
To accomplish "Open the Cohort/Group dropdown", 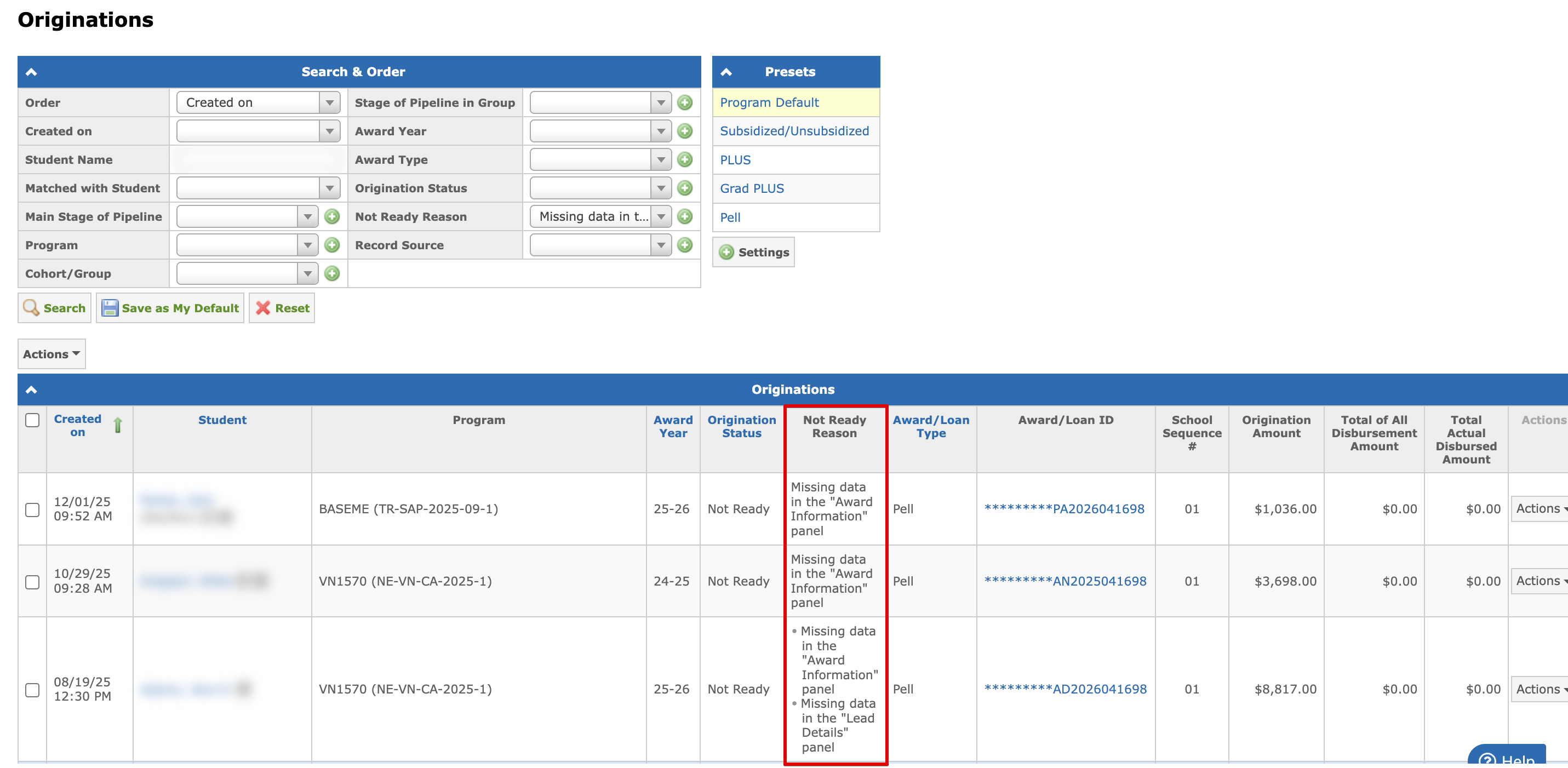I will coord(247,274).
